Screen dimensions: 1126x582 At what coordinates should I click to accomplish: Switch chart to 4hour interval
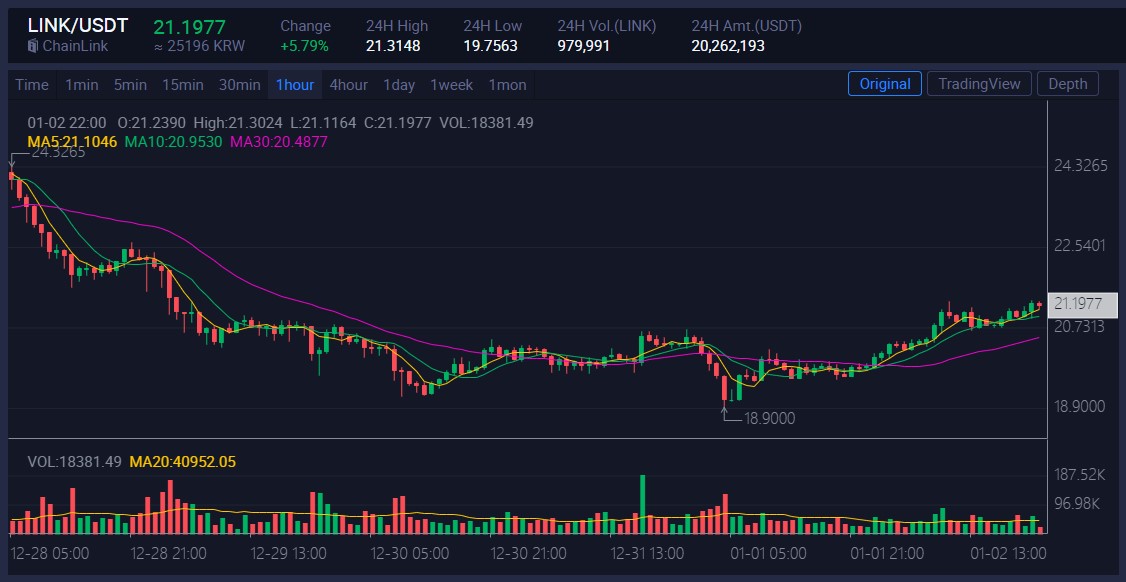(x=348, y=85)
